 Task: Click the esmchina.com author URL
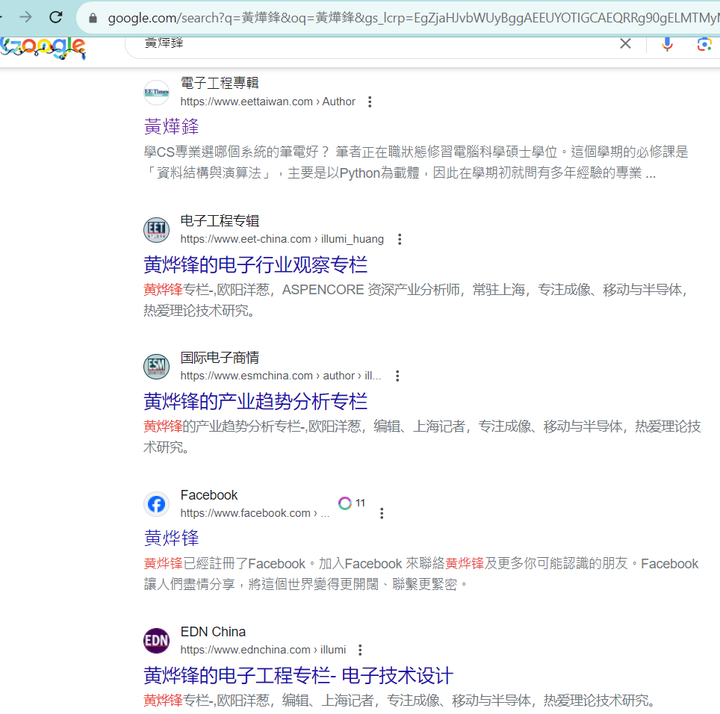281,376
